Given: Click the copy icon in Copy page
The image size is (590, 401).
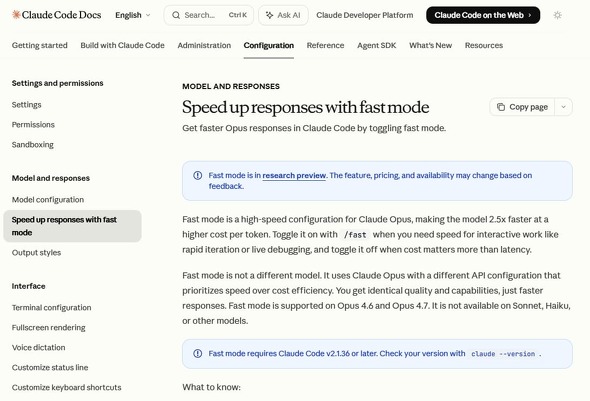Looking at the screenshot, I should pyautogui.click(x=501, y=107).
